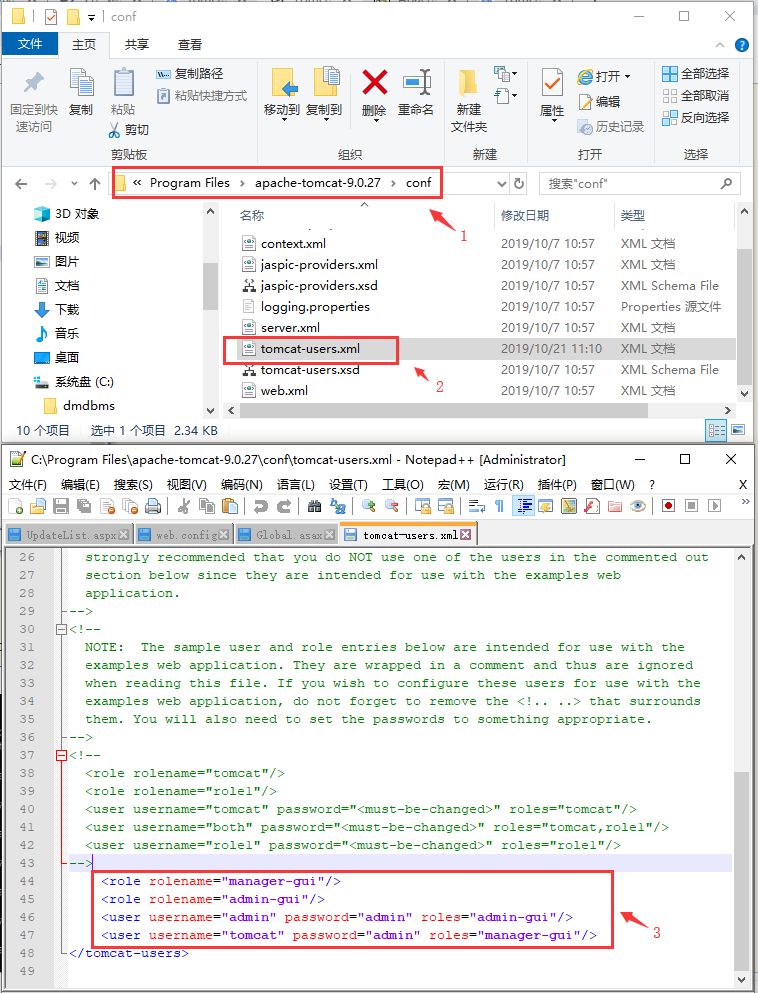Image resolution: width=758 pixels, height=993 pixels.
Task: Click Zoom Out magnifier in Notepad++
Action: pos(392,505)
